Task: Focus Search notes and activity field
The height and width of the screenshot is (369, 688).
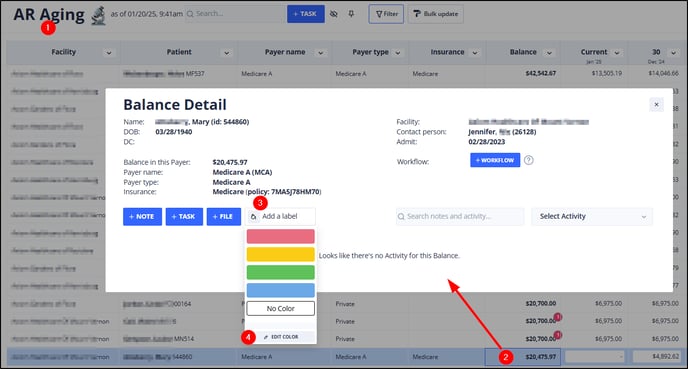Action: 460,216
